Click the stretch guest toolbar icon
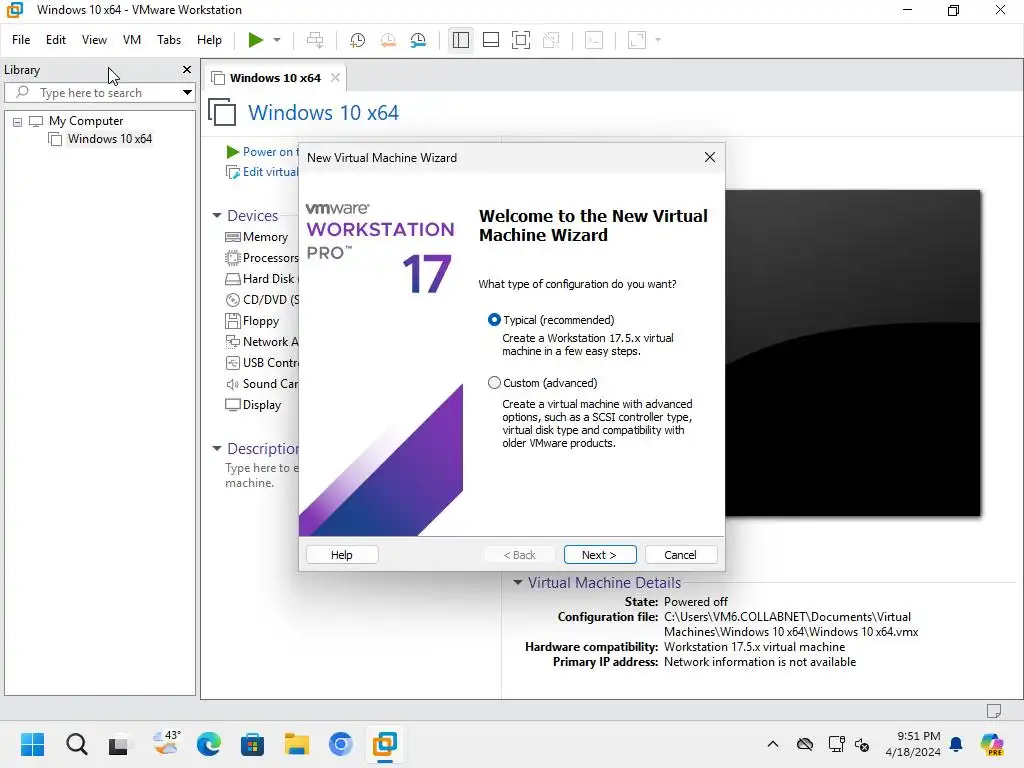The image size is (1024, 768). [637, 40]
